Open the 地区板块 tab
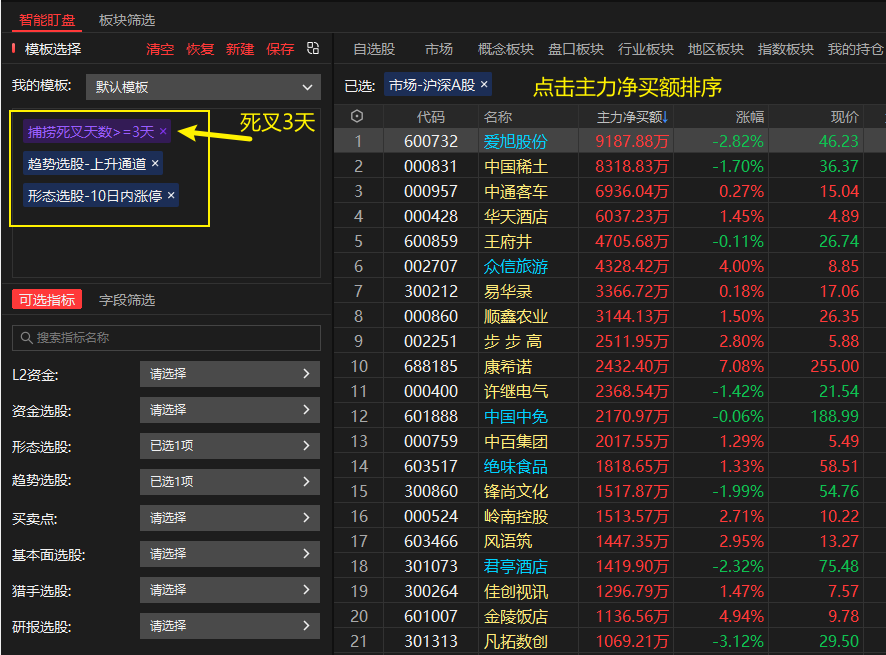 (x=716, y=49)
